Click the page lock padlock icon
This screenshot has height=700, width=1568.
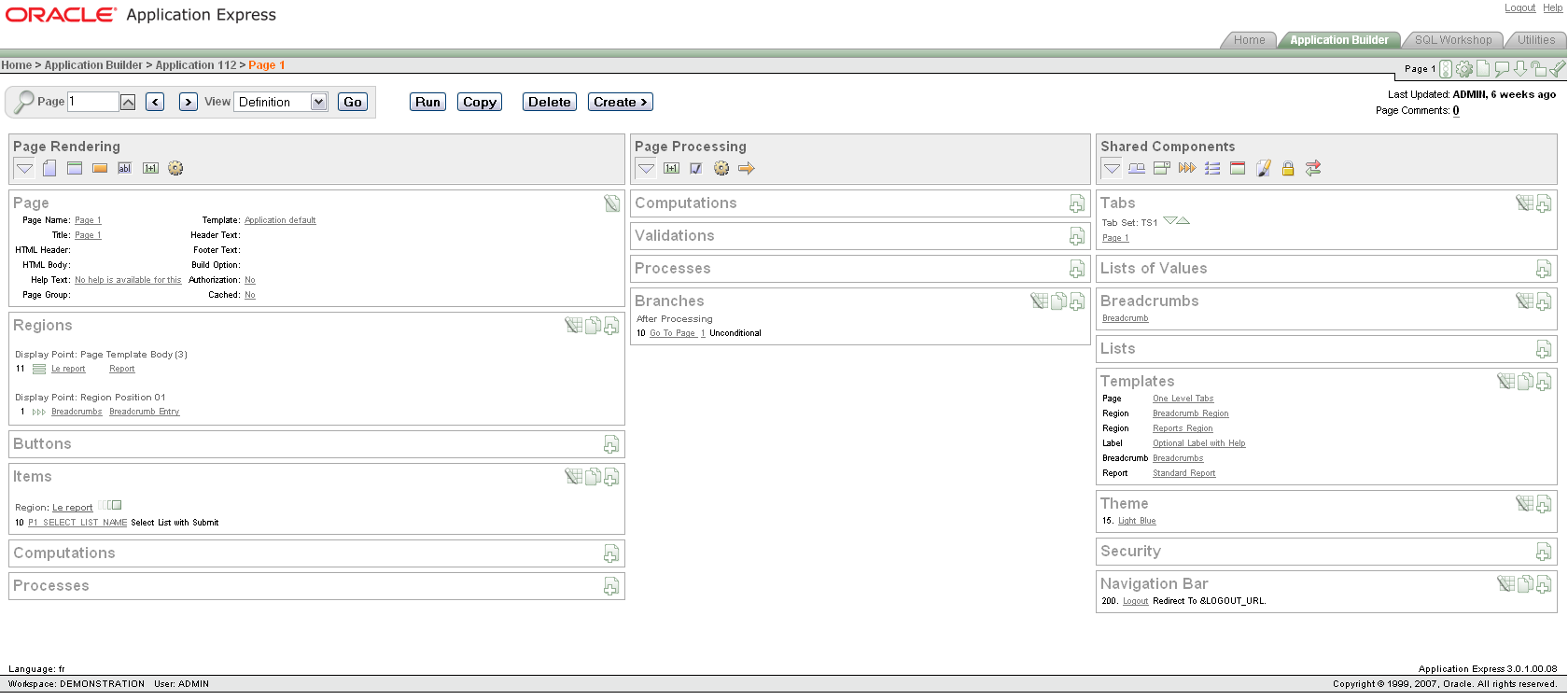click(1538, 69)
